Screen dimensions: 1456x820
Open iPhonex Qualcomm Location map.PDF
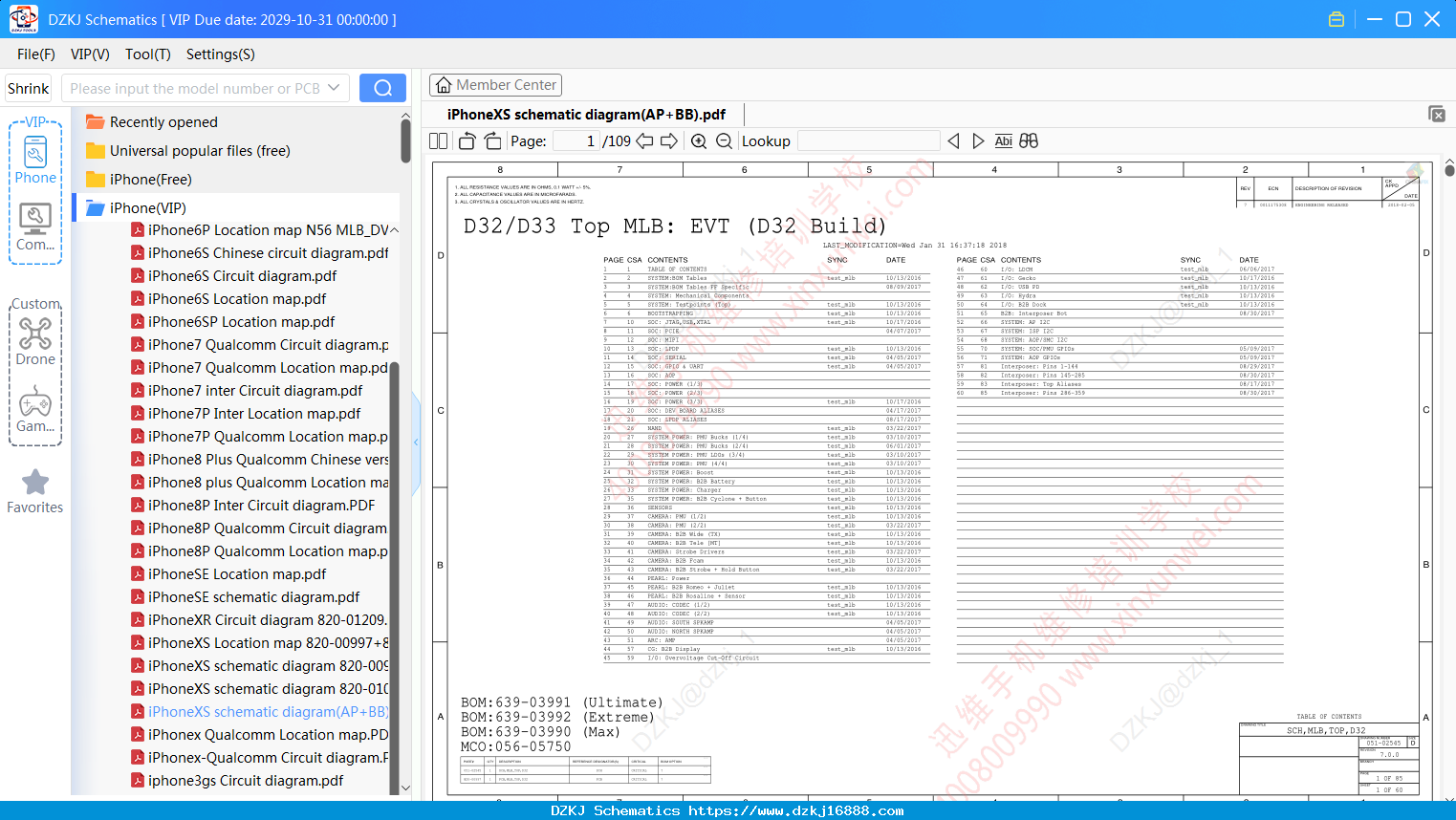tap(259, 735)
